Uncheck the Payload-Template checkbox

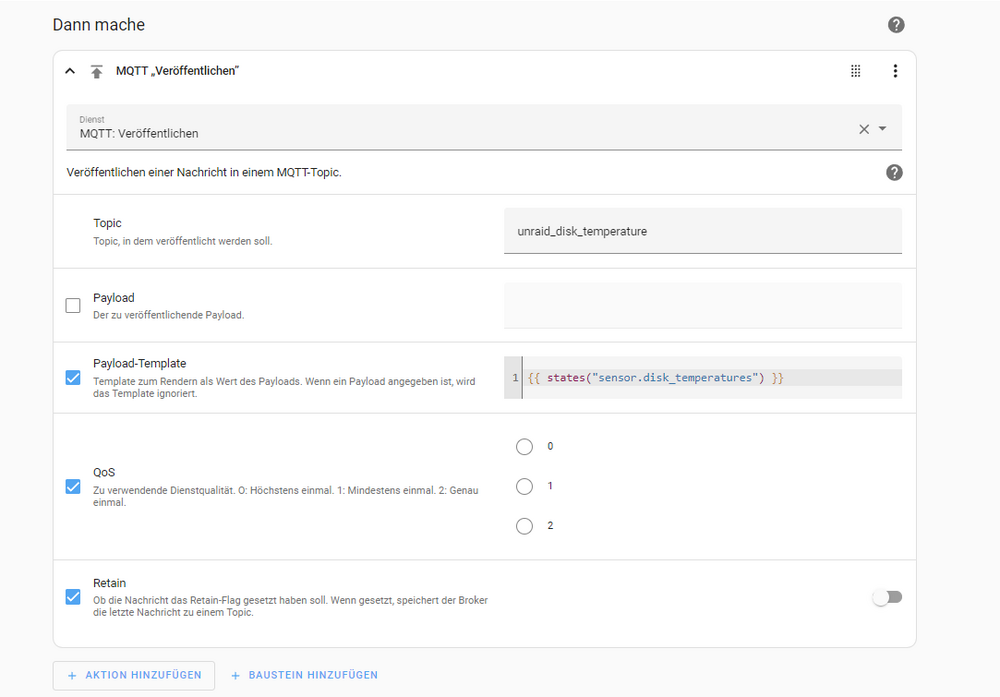coord(73,378)
